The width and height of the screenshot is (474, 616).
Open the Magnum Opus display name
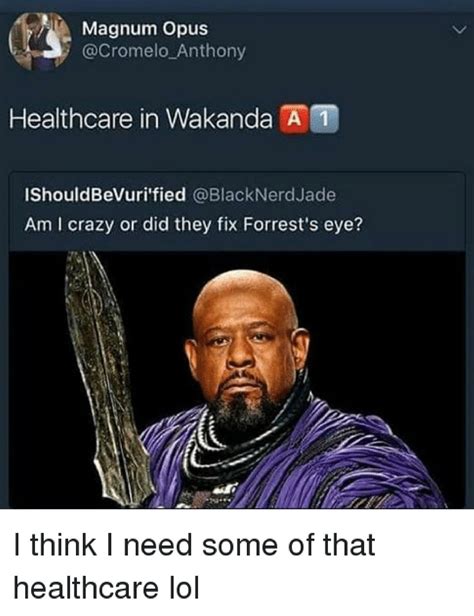(x=145, y=29)
